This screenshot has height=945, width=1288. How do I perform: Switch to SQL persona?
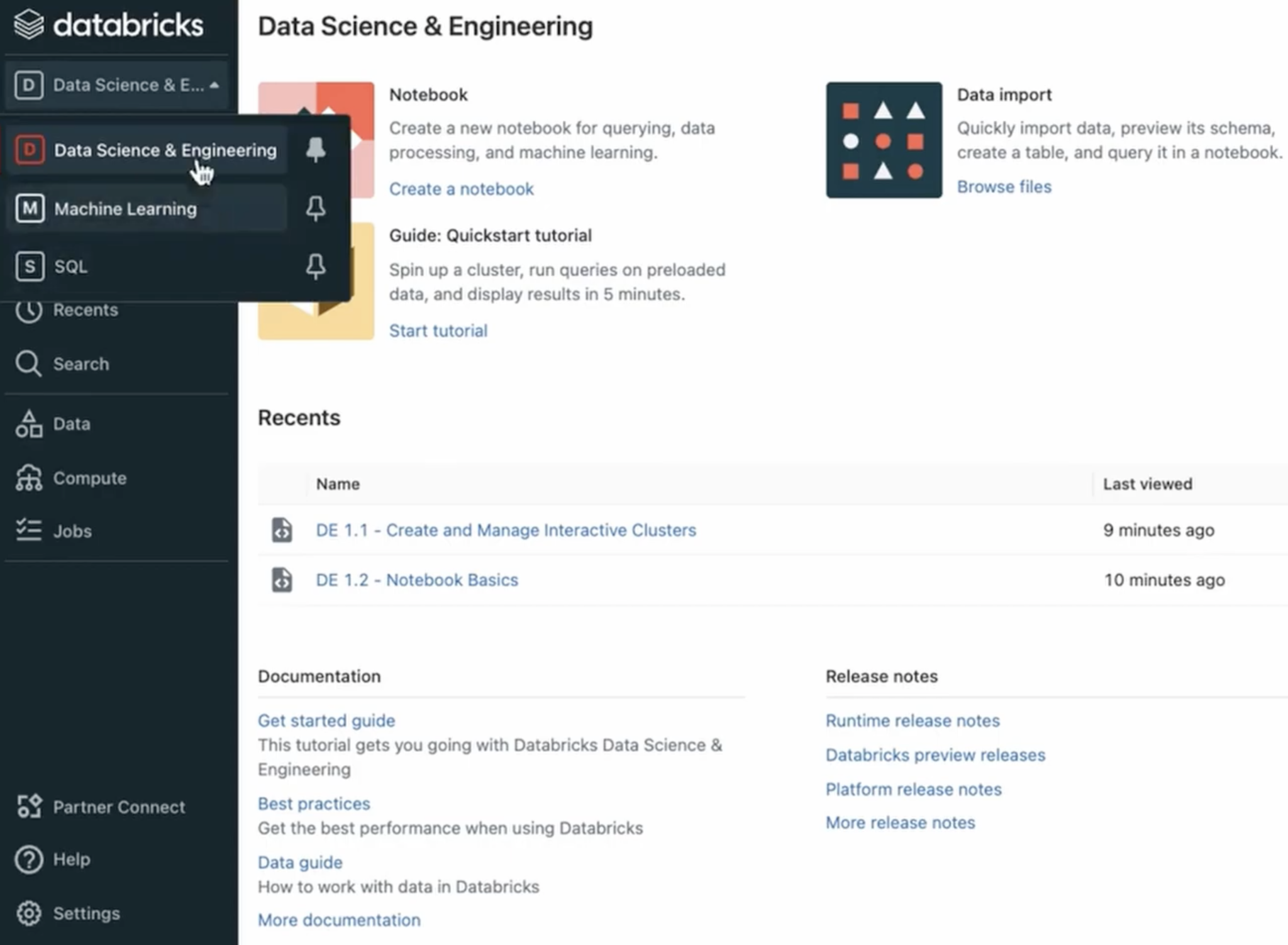coord(70,267)
